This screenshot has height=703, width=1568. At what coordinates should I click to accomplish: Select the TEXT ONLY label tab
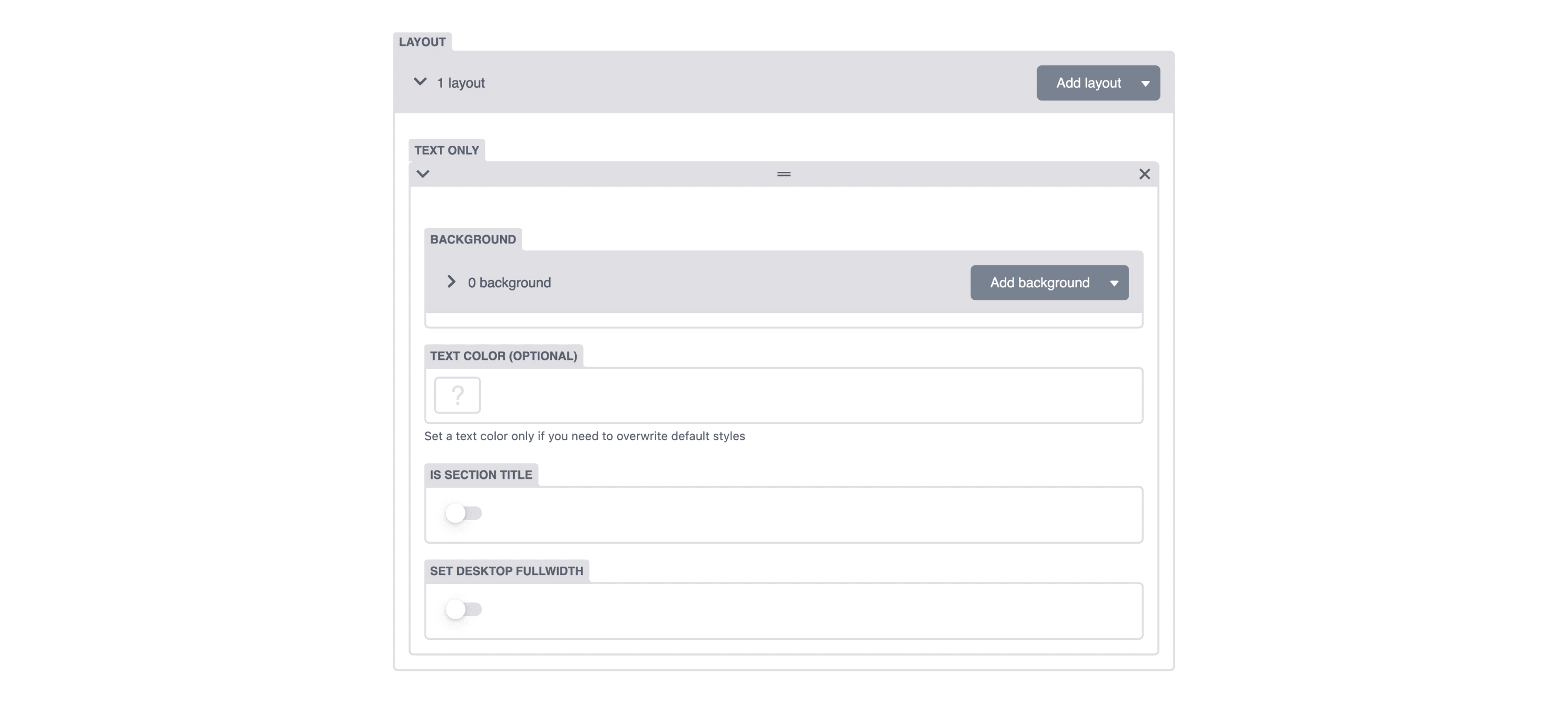click(447, 150)
